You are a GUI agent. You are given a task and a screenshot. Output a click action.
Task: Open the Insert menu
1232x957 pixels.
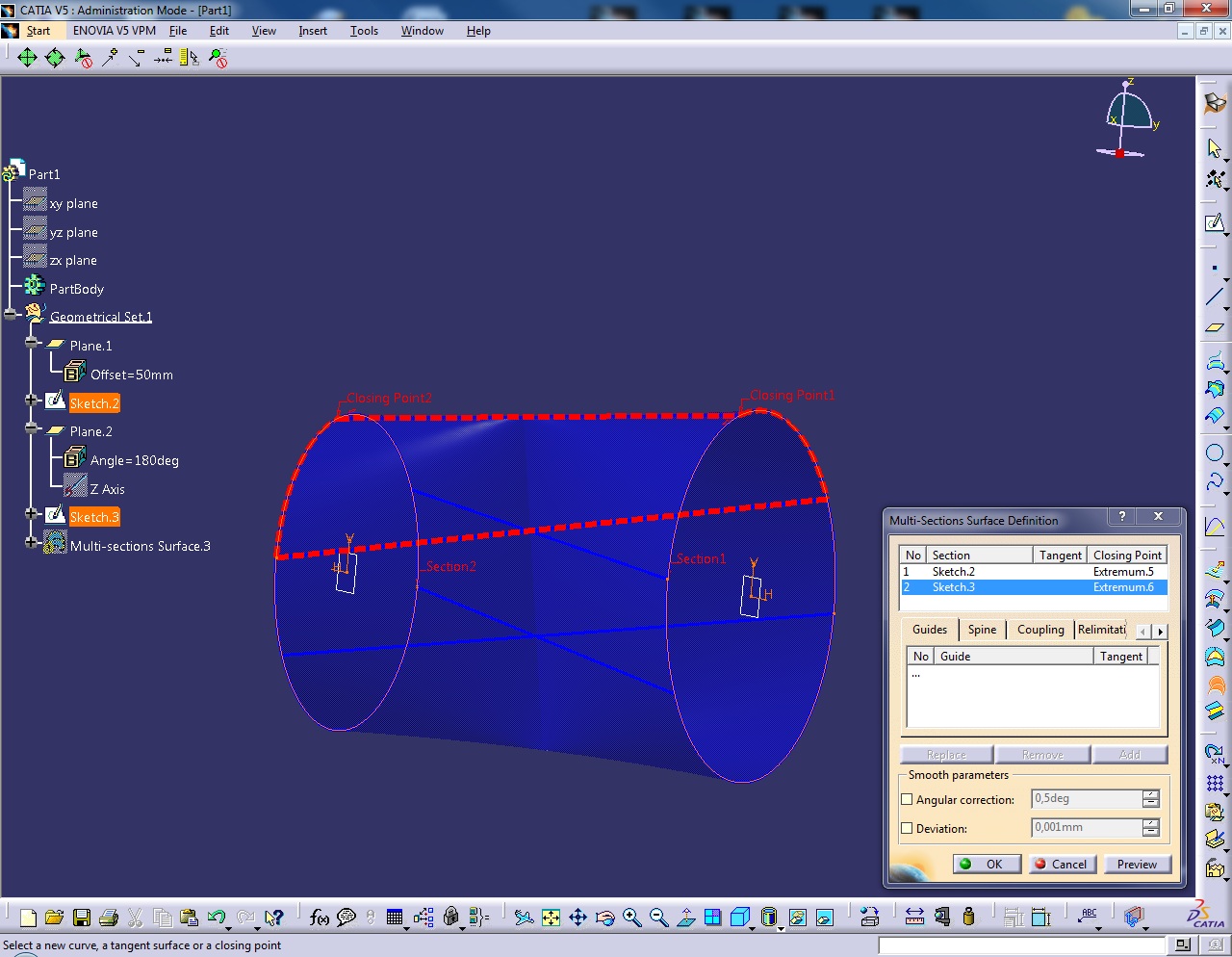coord(313,31)
